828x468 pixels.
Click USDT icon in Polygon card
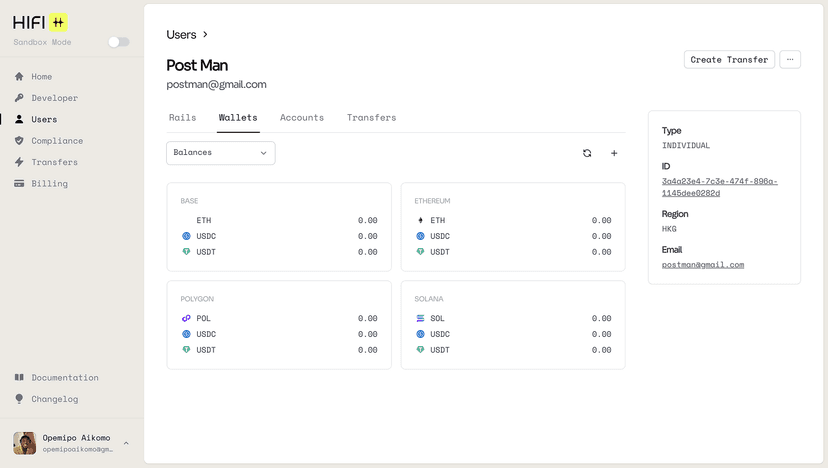click(x=186, y=350)
